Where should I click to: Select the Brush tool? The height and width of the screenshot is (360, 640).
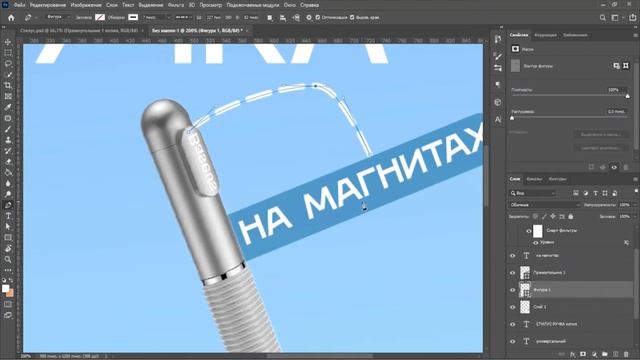(8, 129)
